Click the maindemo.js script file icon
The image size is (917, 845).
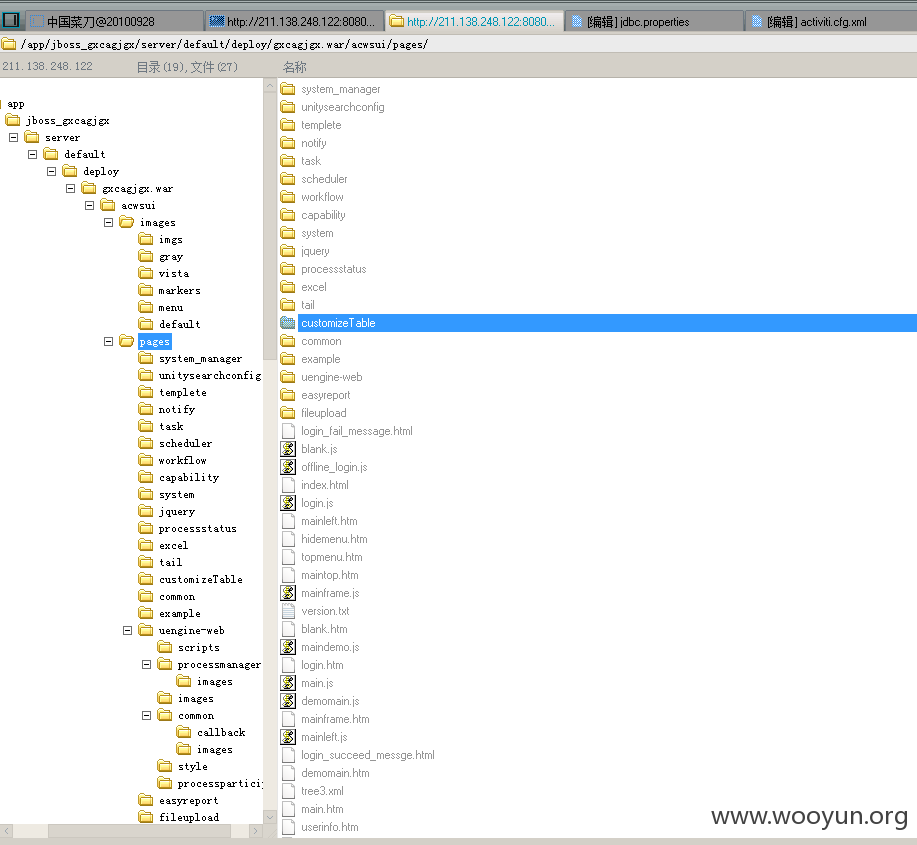[288, 647]
